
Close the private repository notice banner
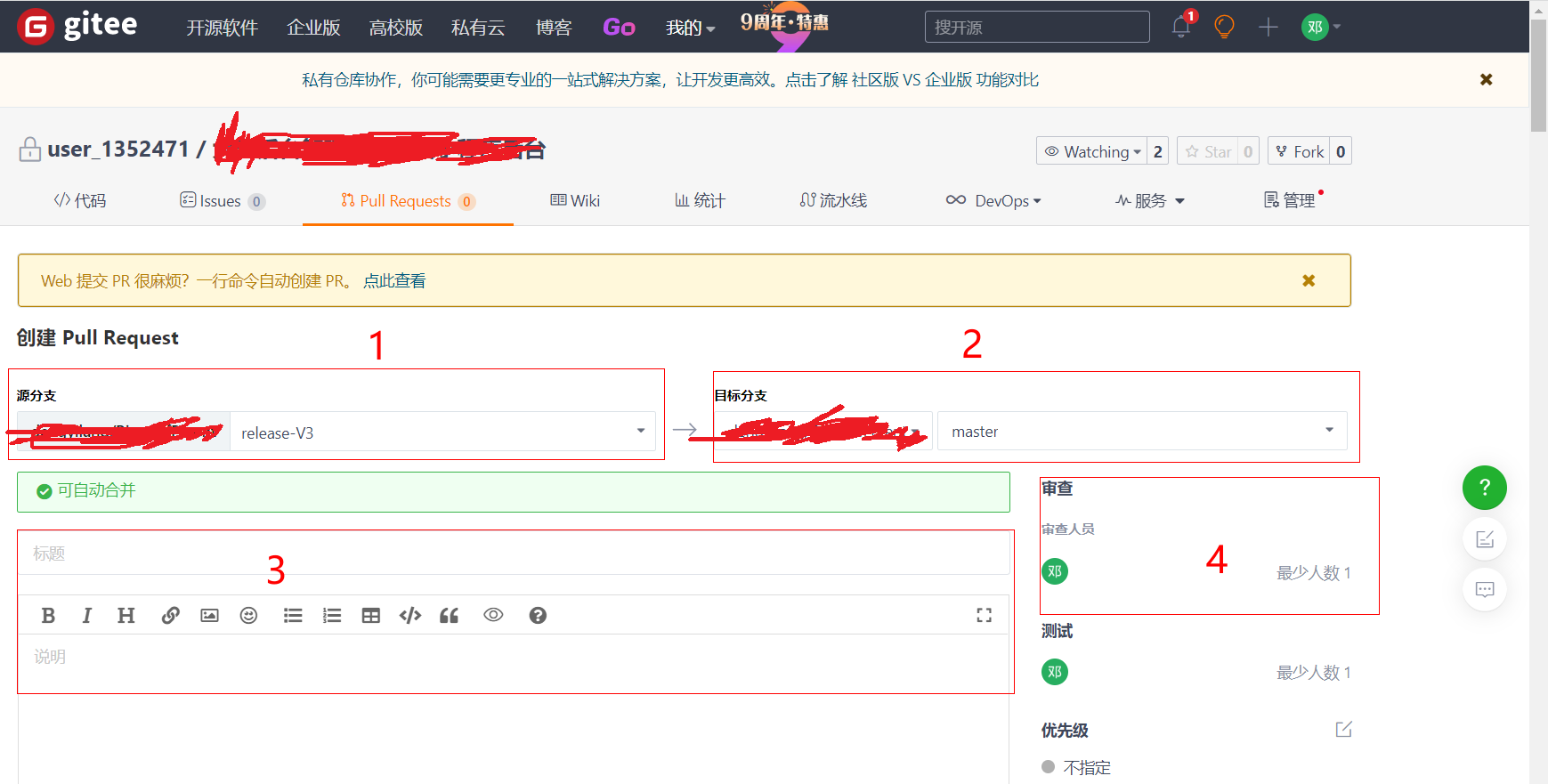point(1486,79)
